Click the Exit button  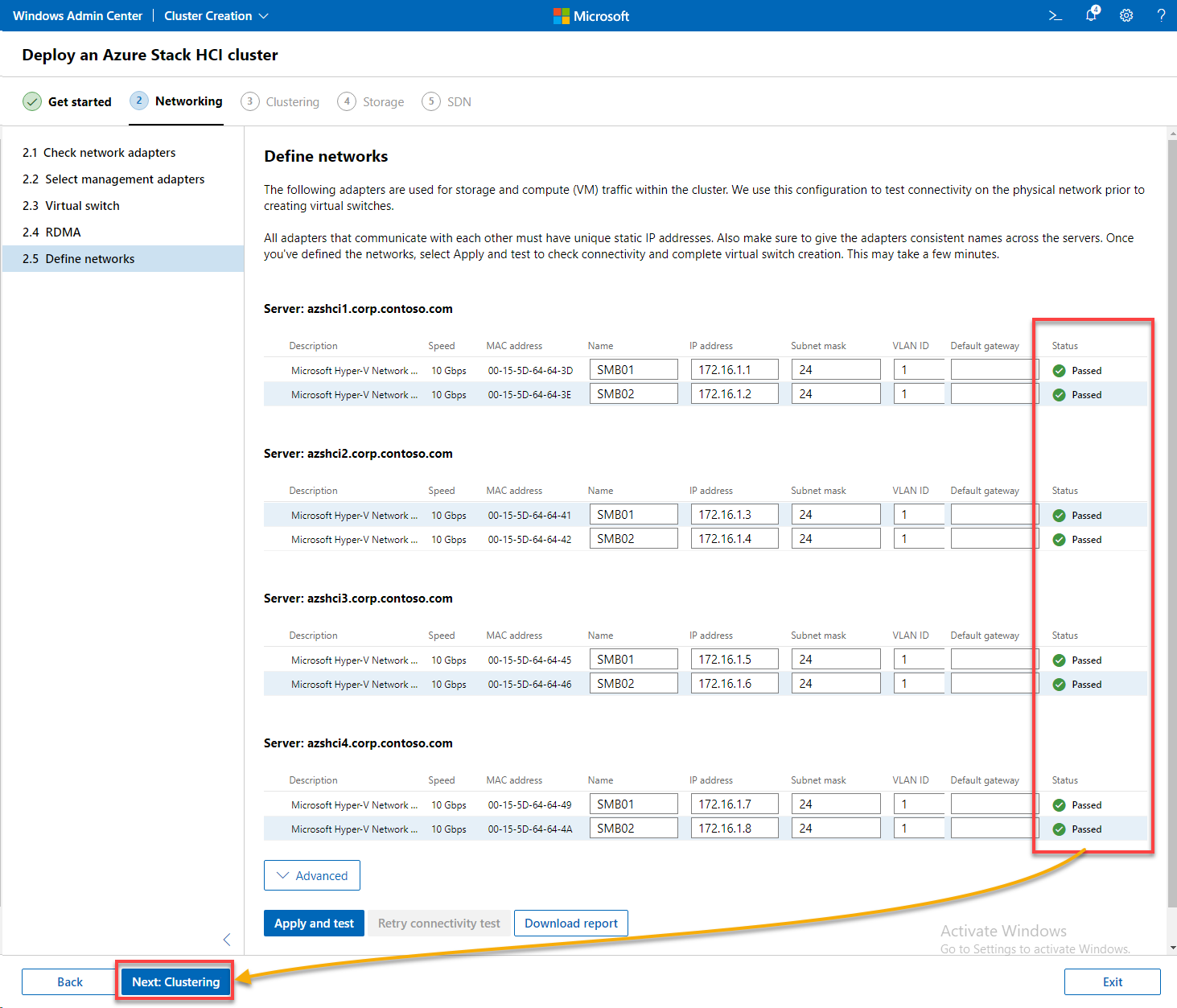click(1113, 982)
